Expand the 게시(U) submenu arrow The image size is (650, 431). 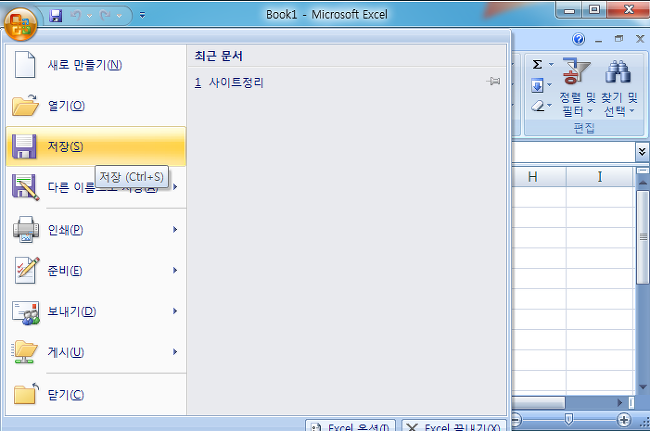click(175, 352)
